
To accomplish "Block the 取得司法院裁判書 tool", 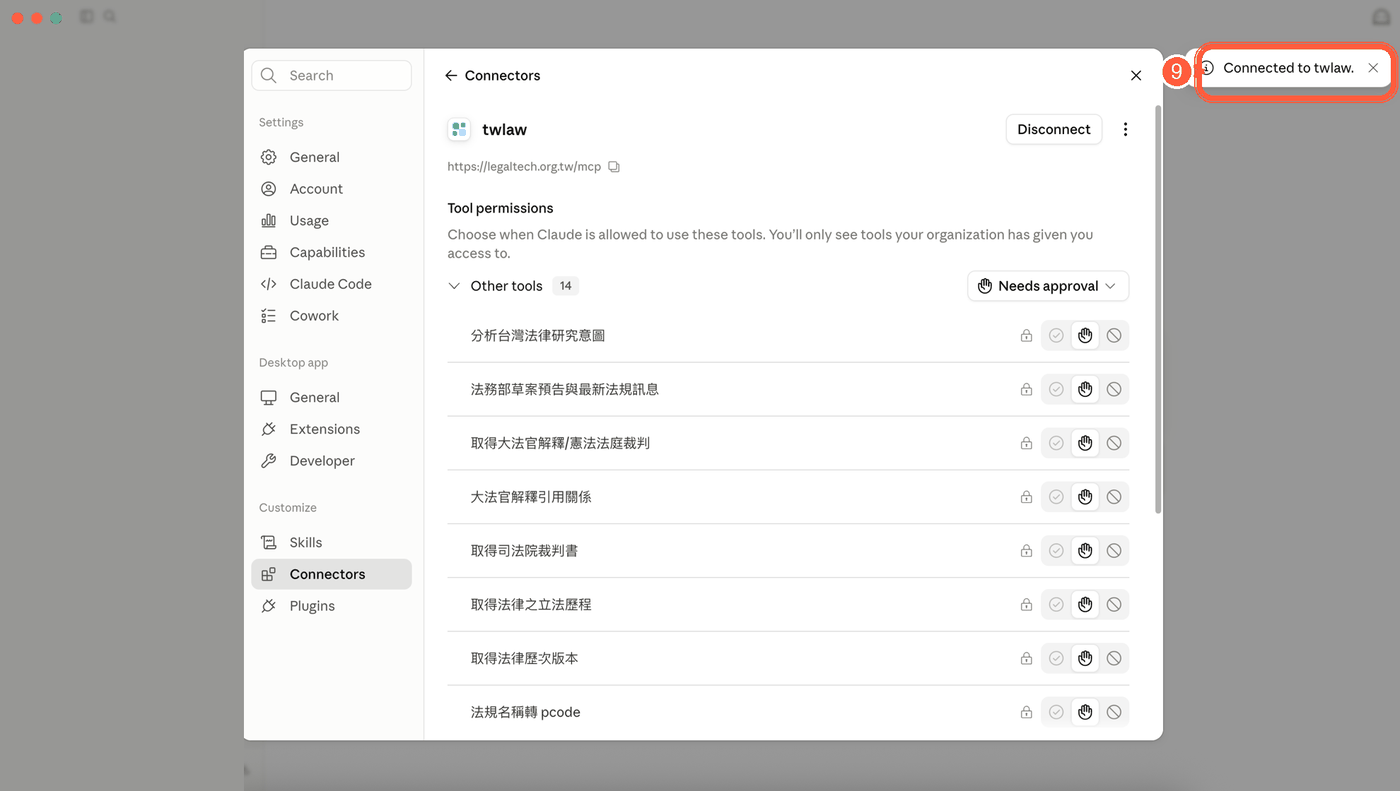I will pos(1114,551).
